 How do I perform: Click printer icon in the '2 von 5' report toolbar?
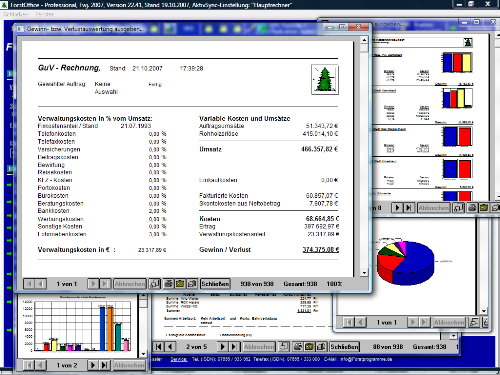(298, 347)
